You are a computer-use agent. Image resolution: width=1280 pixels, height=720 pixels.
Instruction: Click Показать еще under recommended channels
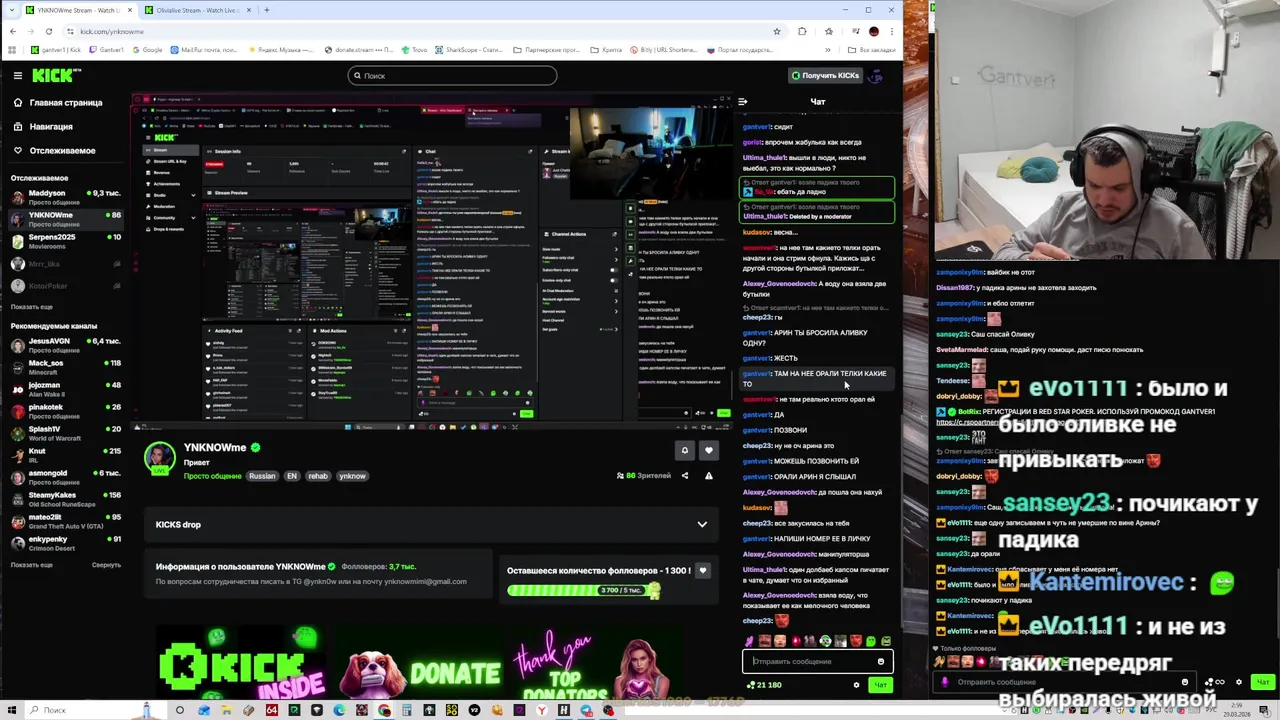point(31,565)
